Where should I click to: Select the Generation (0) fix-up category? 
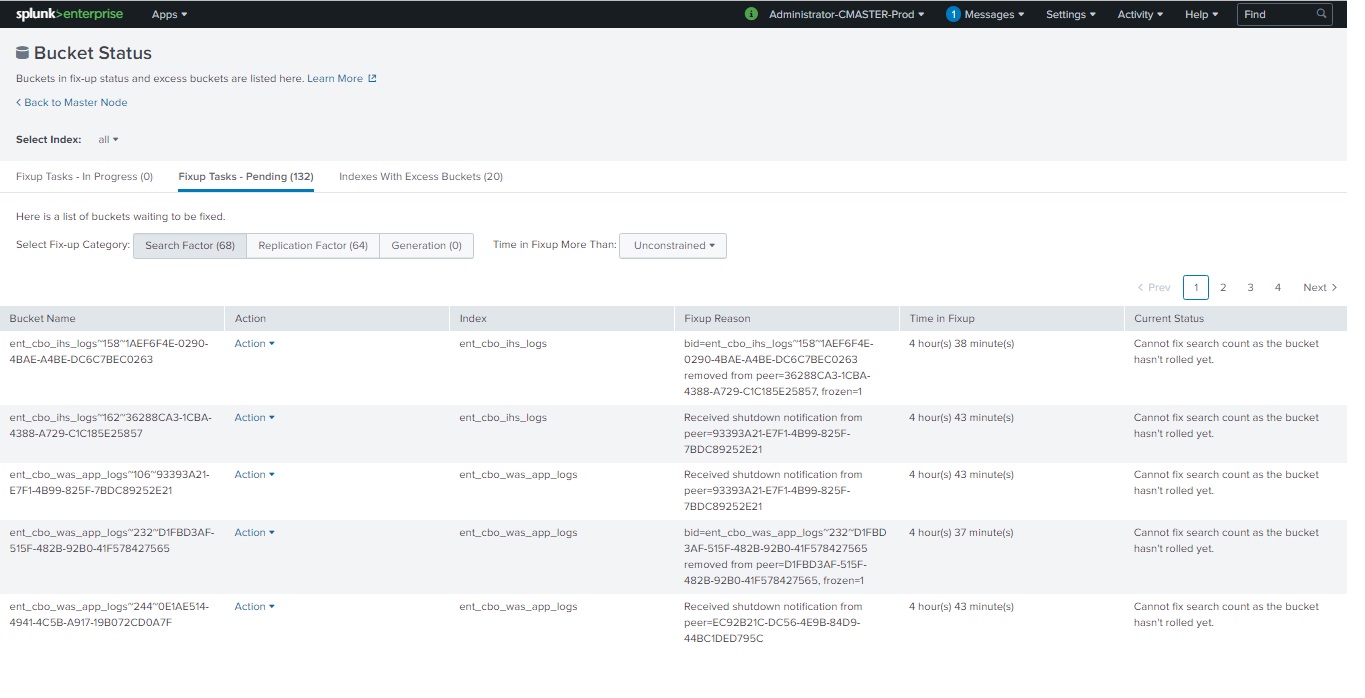(426, 245)
